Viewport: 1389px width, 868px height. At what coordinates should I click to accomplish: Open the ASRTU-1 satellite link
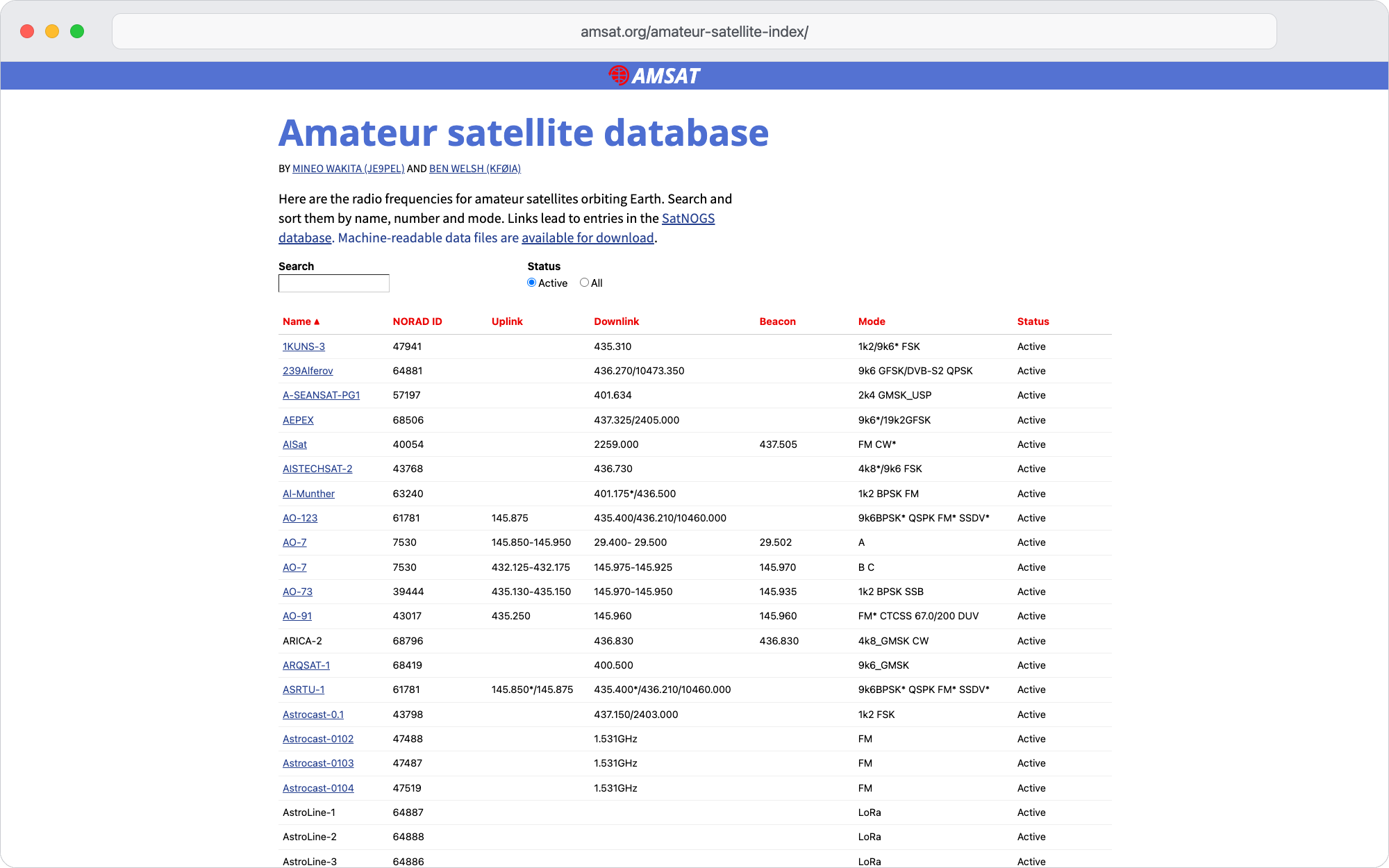click(303, 690)
